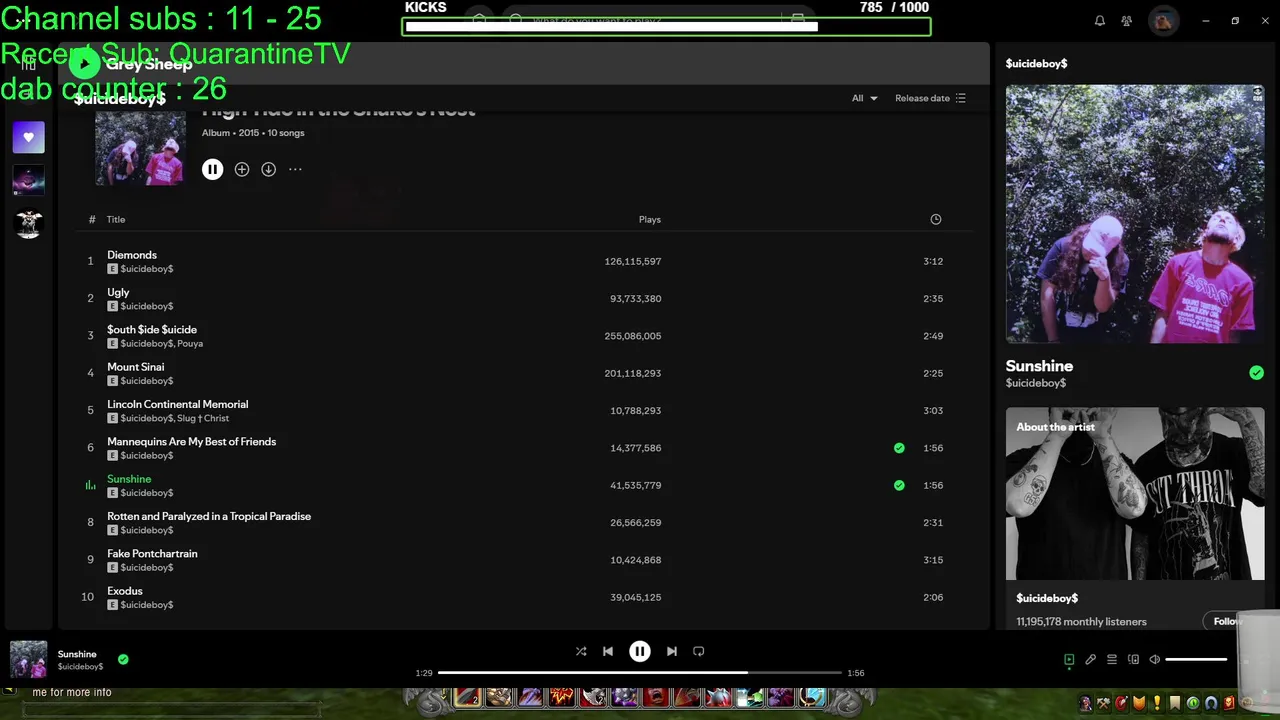Select Rotten and Paralyzed in a Tropical Paradise

209,516
